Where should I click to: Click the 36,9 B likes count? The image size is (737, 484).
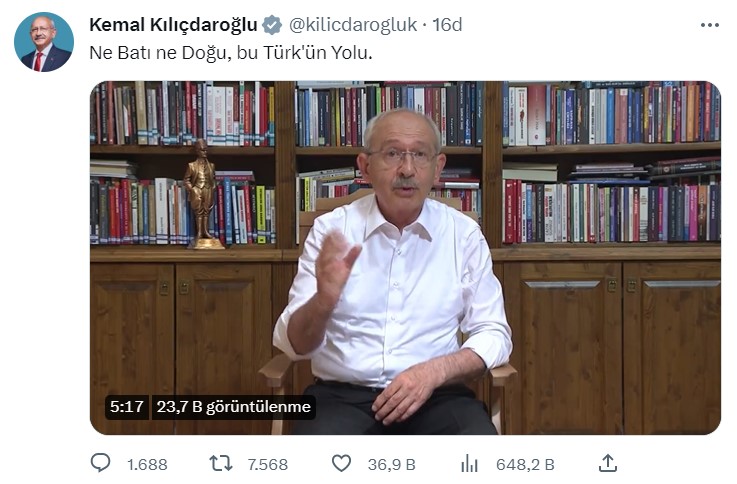click(392, 465)
